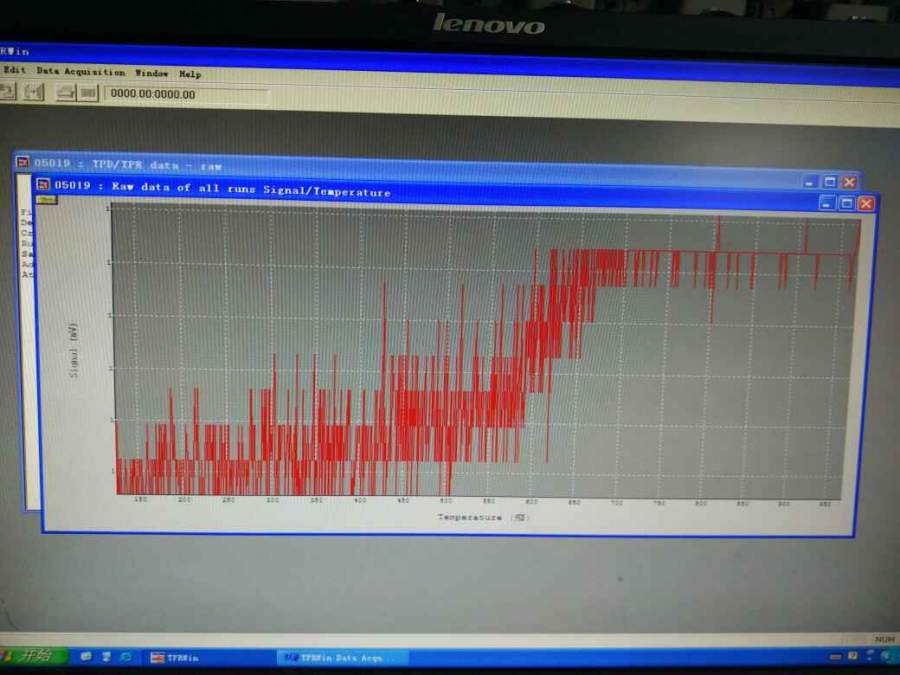Screen dimensions: 900x675
Task: Close the TPD/TPR data raw window
Action: point(849,183)
